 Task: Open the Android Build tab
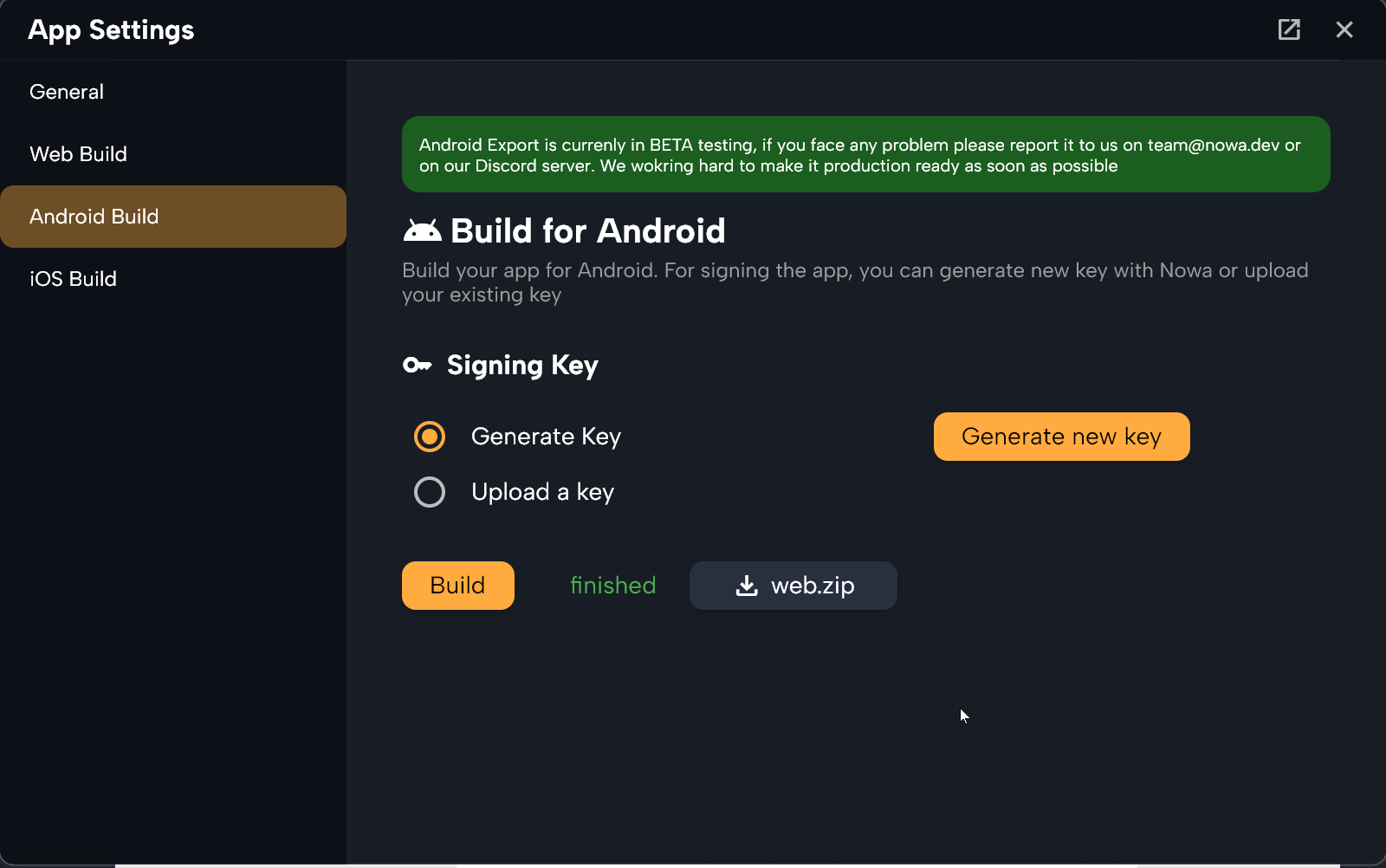coord(173,217)
